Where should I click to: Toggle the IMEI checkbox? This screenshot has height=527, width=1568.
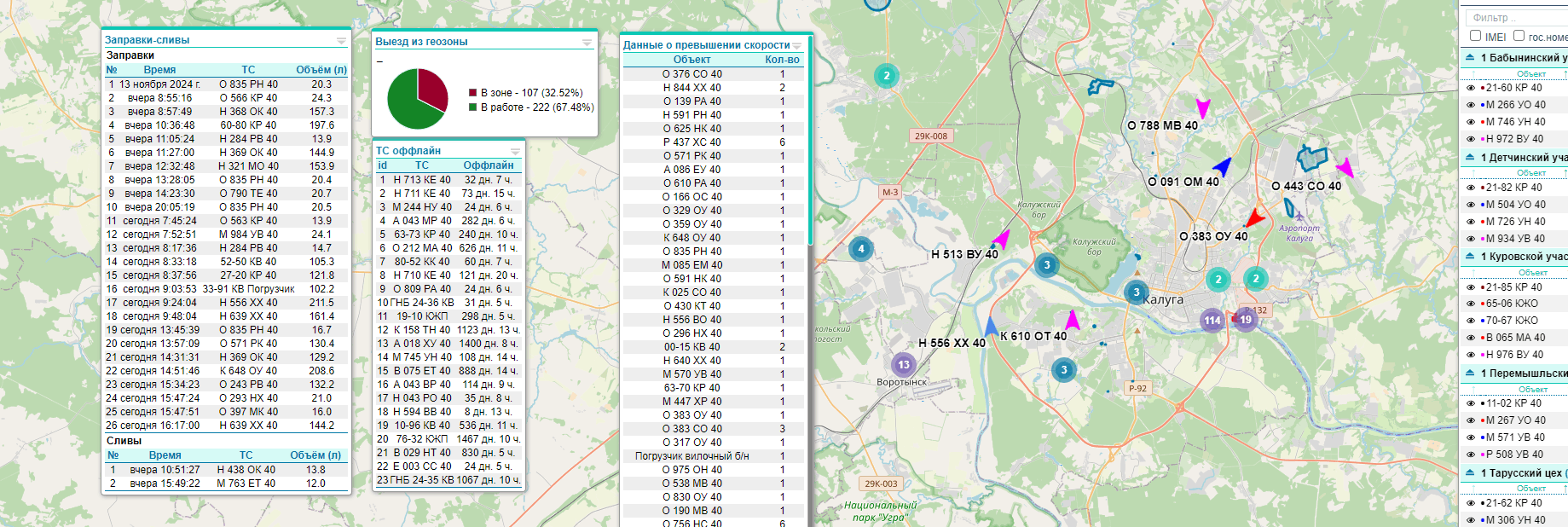pyautogui.click(x=1475, y=36)
